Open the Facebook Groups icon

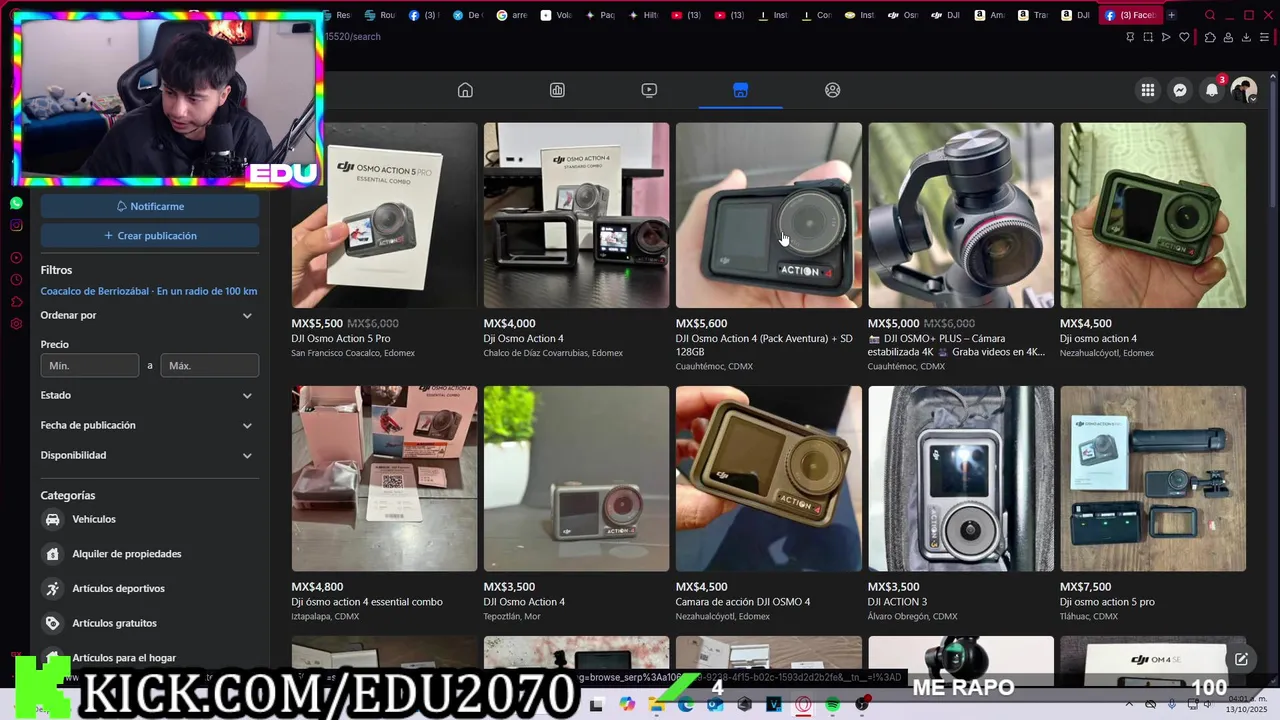(x=832, y=90)
